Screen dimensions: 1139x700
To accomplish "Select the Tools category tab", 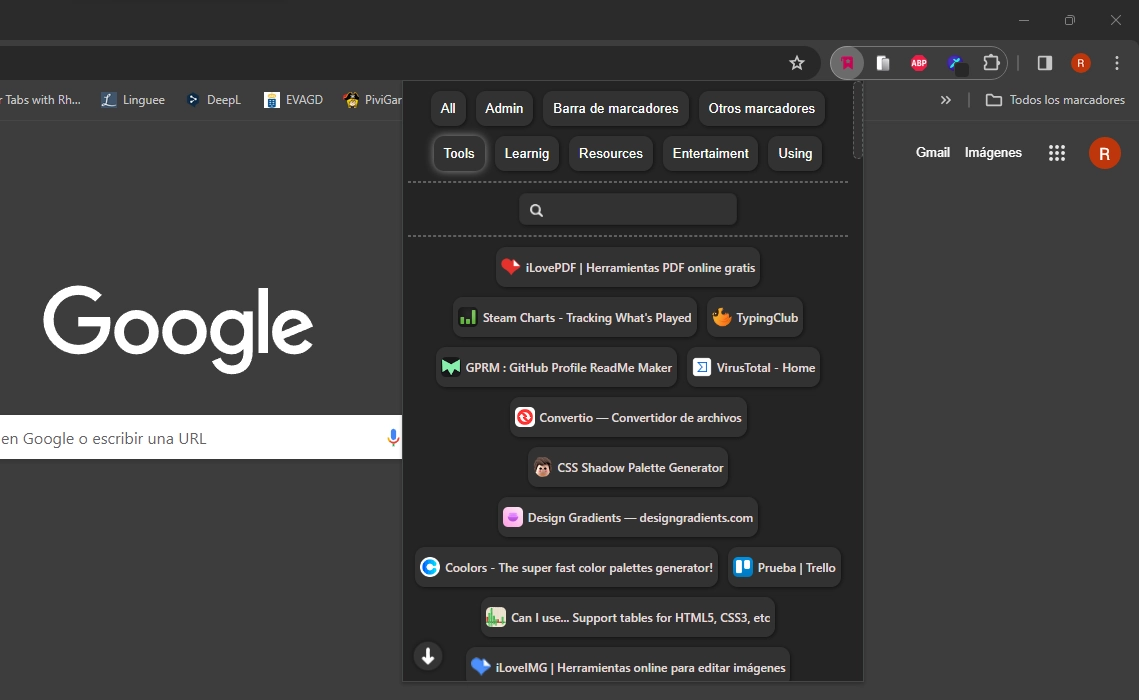I will tap(459, 153).
